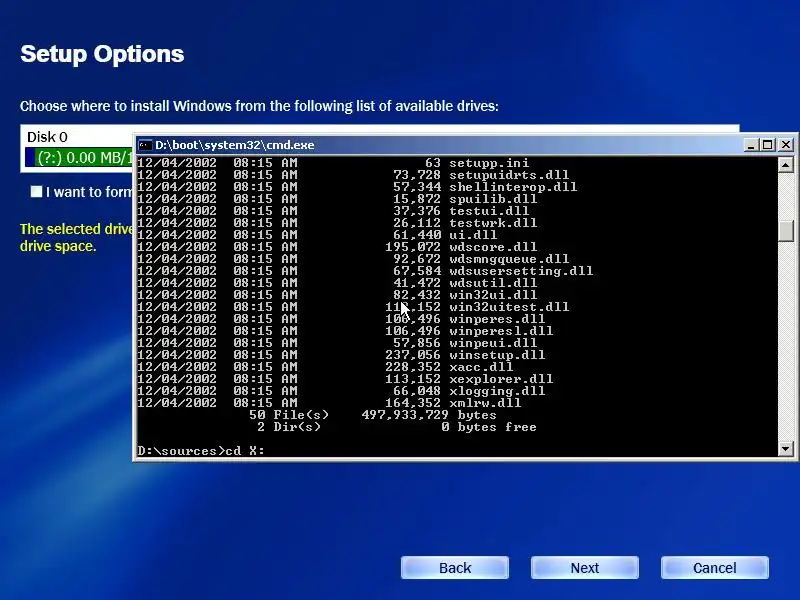800x600 pixels.
Task: Select the (?:) 0.00 MB drive entry
Action: [x=79, y=158]
